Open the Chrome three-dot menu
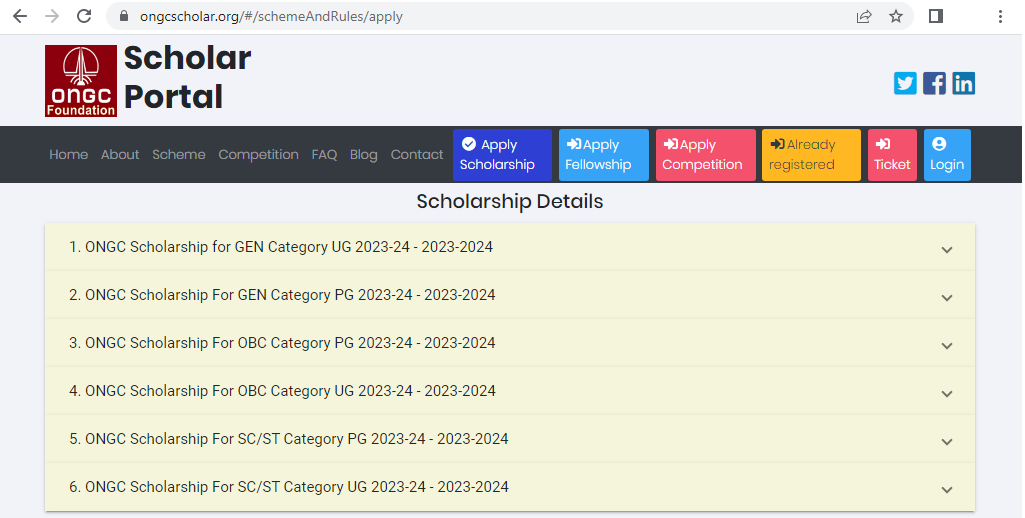The width and height of the screenshot is (1025, 518). coord(1000,16)
